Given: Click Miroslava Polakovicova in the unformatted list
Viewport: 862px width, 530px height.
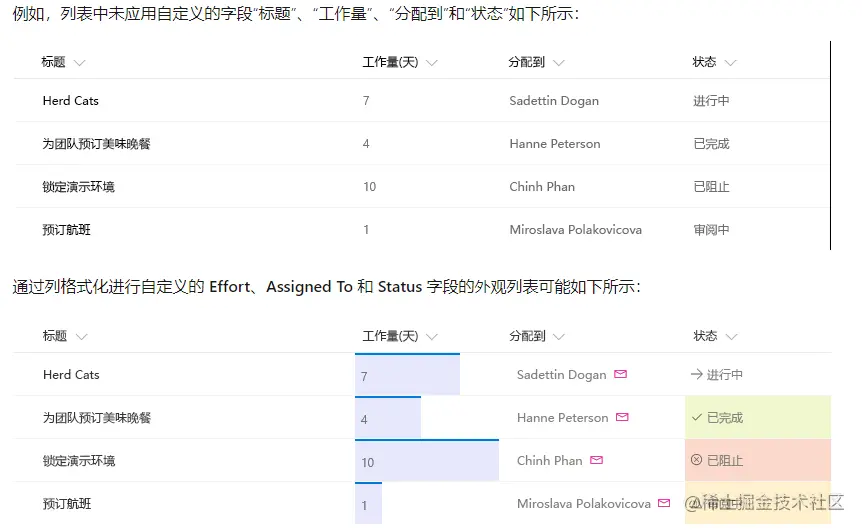Looking at the screenshot, I should pos(575,230).
